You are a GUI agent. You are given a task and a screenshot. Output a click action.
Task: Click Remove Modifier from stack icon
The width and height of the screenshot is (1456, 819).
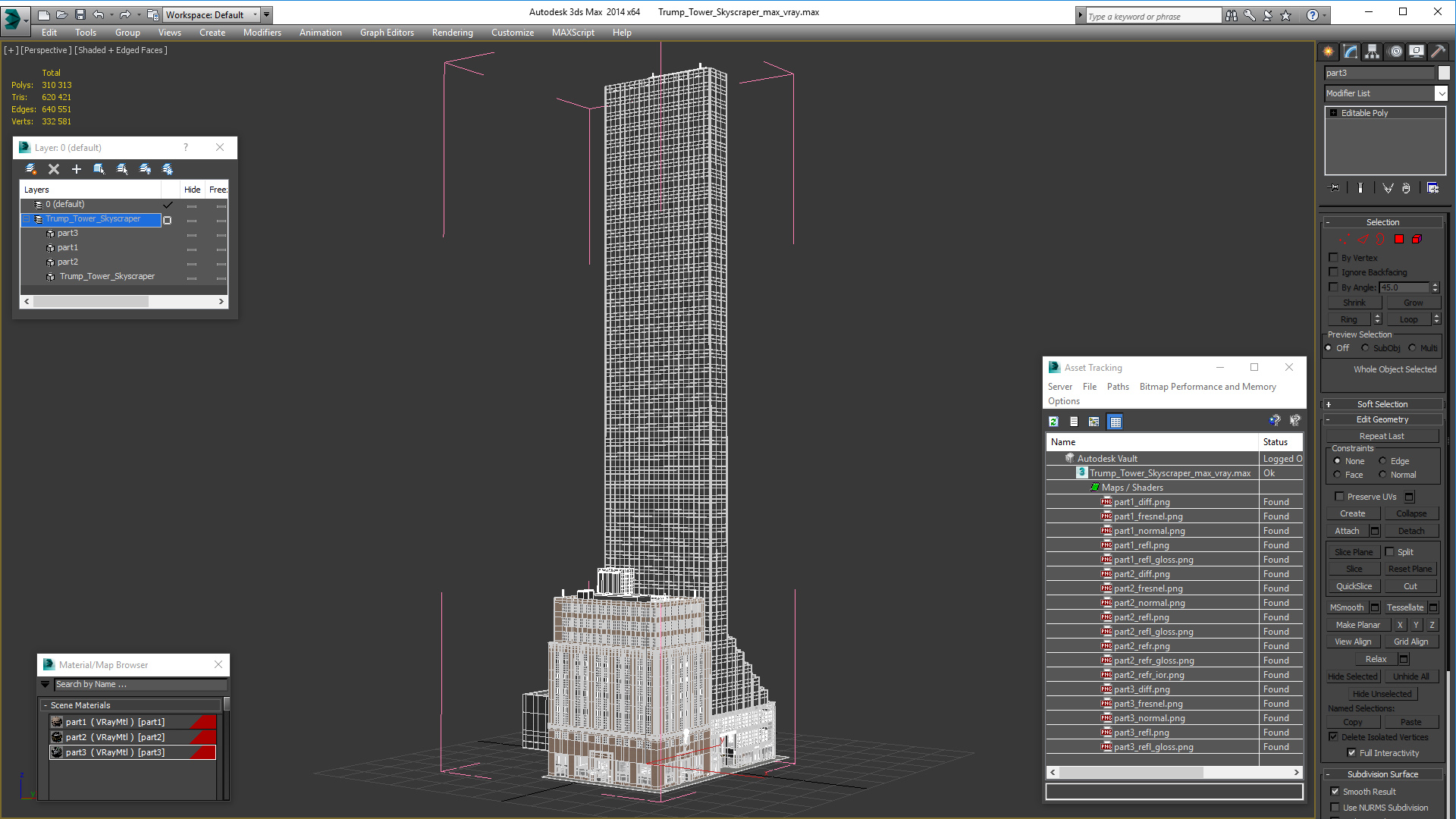click(x=1406, y=188)
